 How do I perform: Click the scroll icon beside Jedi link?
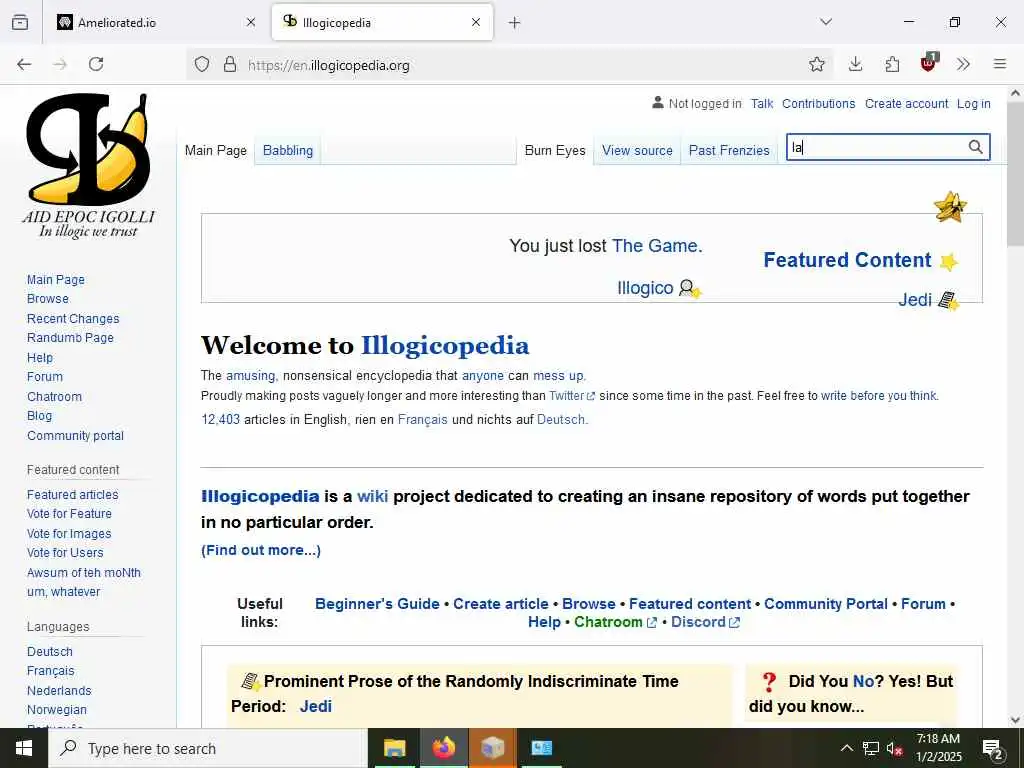pos(949,300)
